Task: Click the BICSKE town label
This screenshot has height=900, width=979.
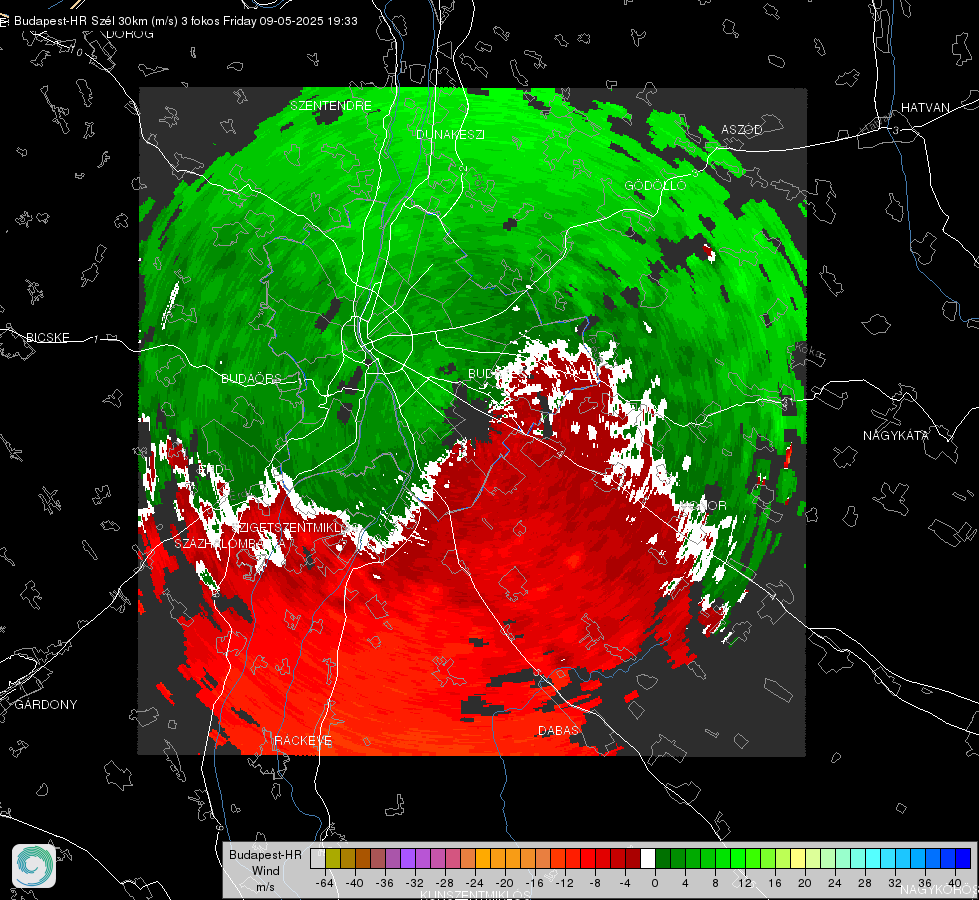Action: 47,337
